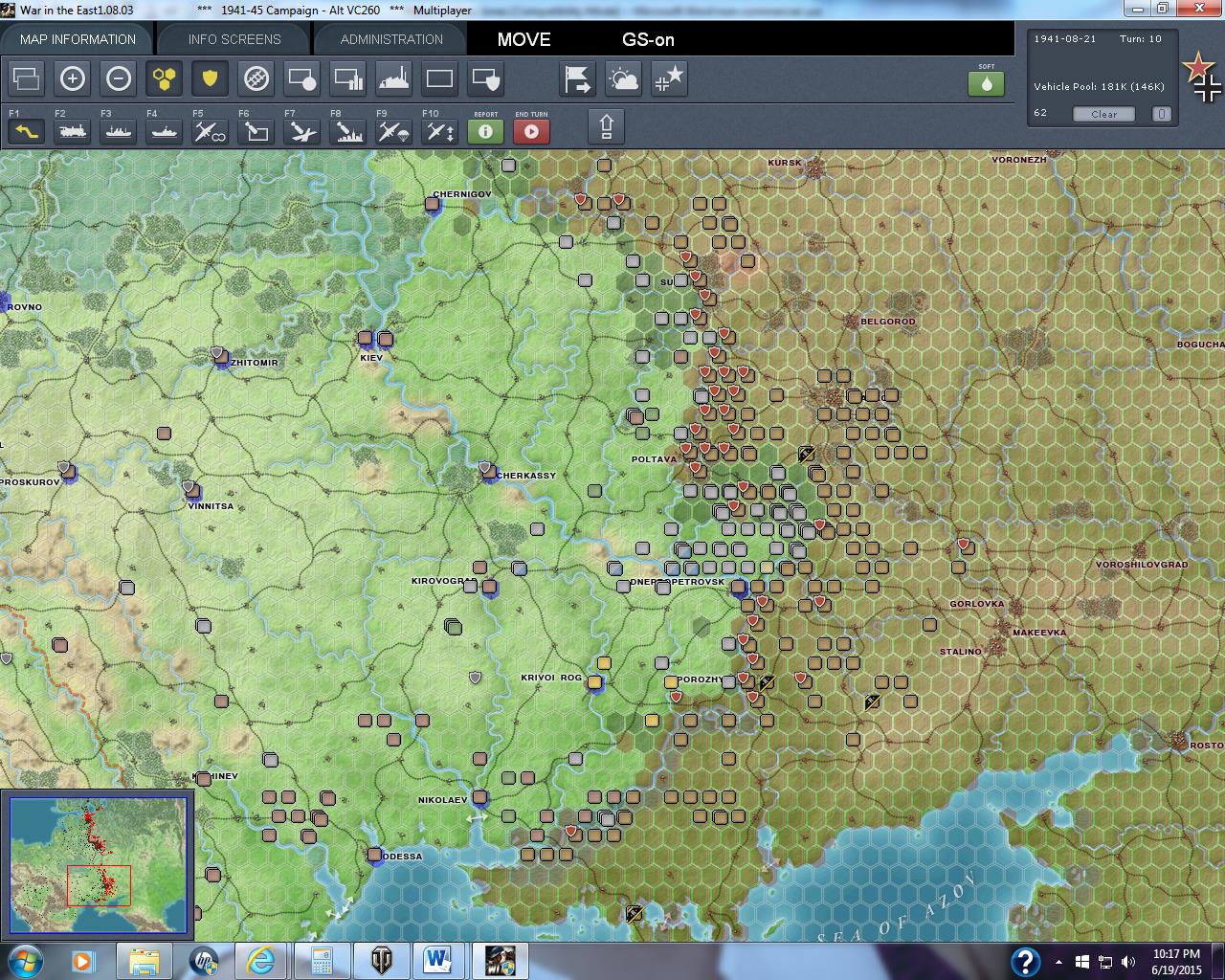1225x980 pixels.
Task: Toggle the circular rail network overlay icon
Action: tap(256, 78)
